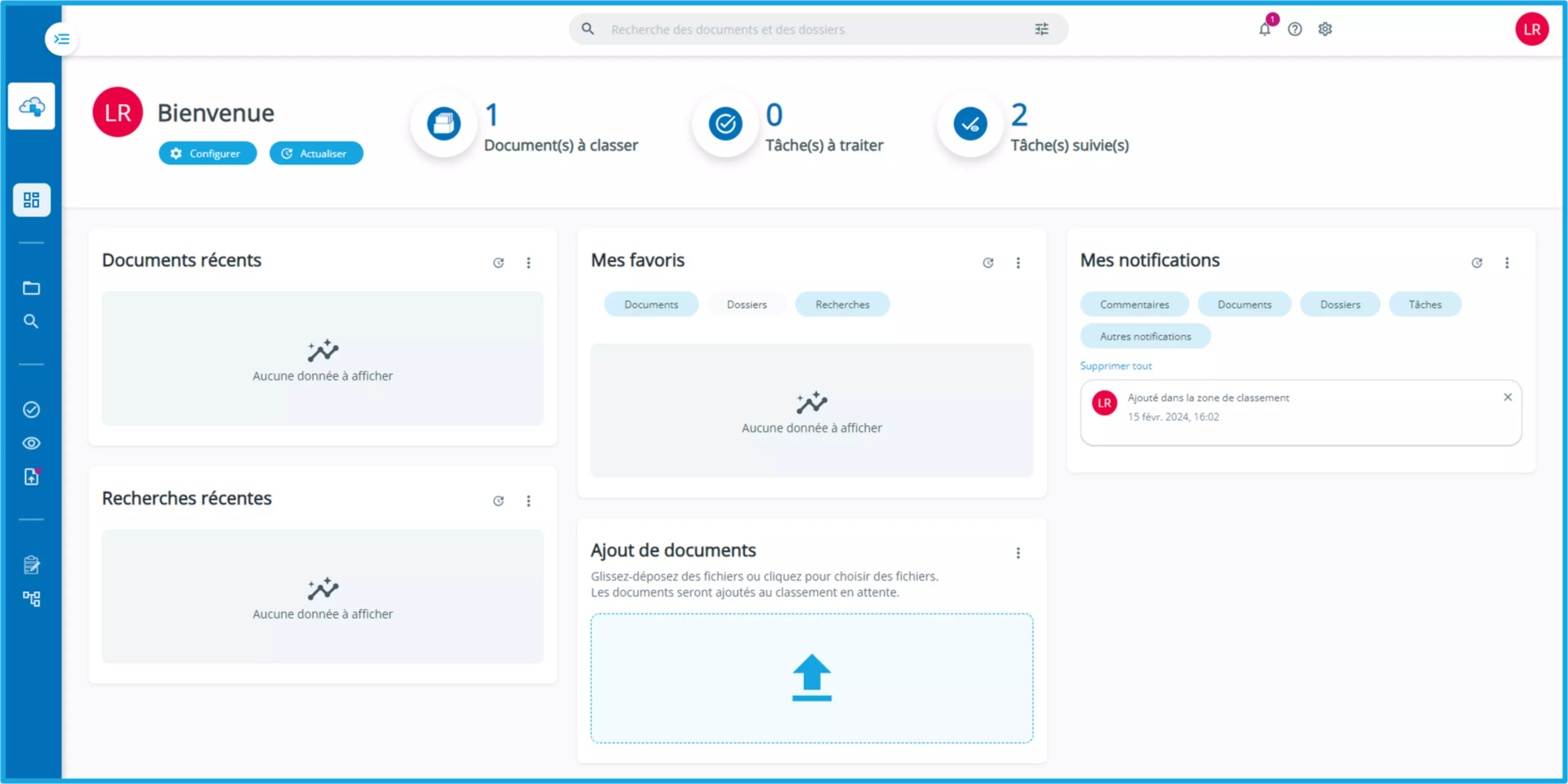Refresh the Recherches récentes panel
The image size is (1568, 784).
pyautogui.click(x=499, y=501)
